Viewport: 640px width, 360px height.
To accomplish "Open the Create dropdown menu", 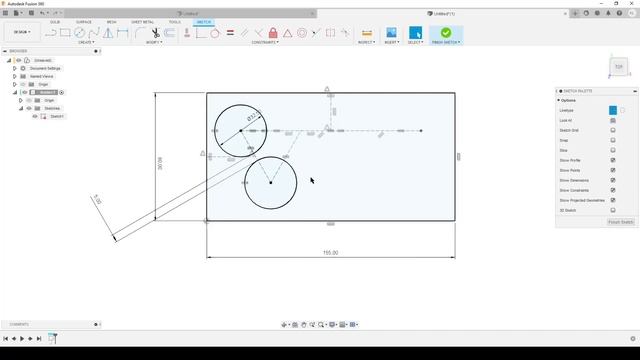I will [x=86, y=42].
